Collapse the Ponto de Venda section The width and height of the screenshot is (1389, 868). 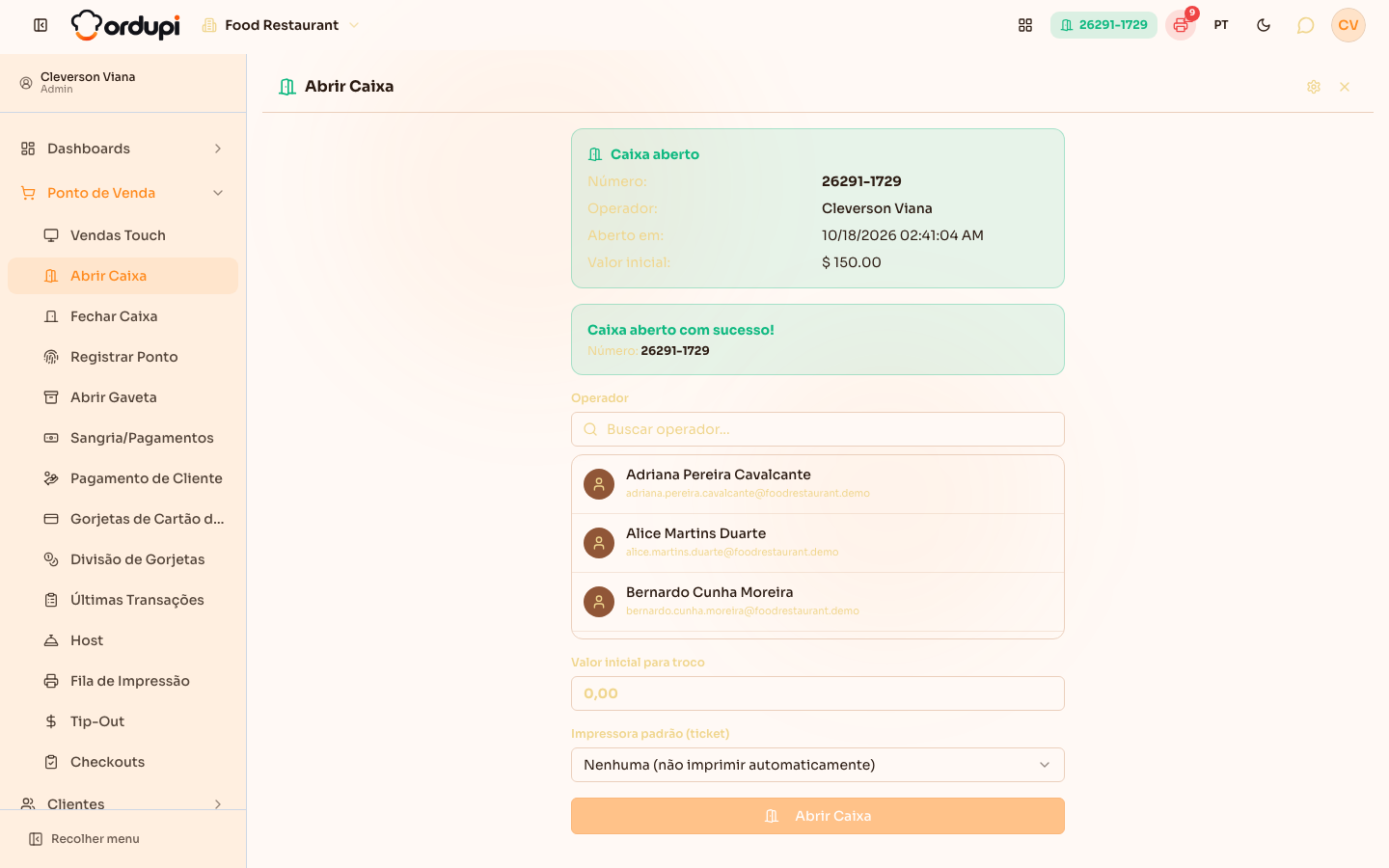123,193
